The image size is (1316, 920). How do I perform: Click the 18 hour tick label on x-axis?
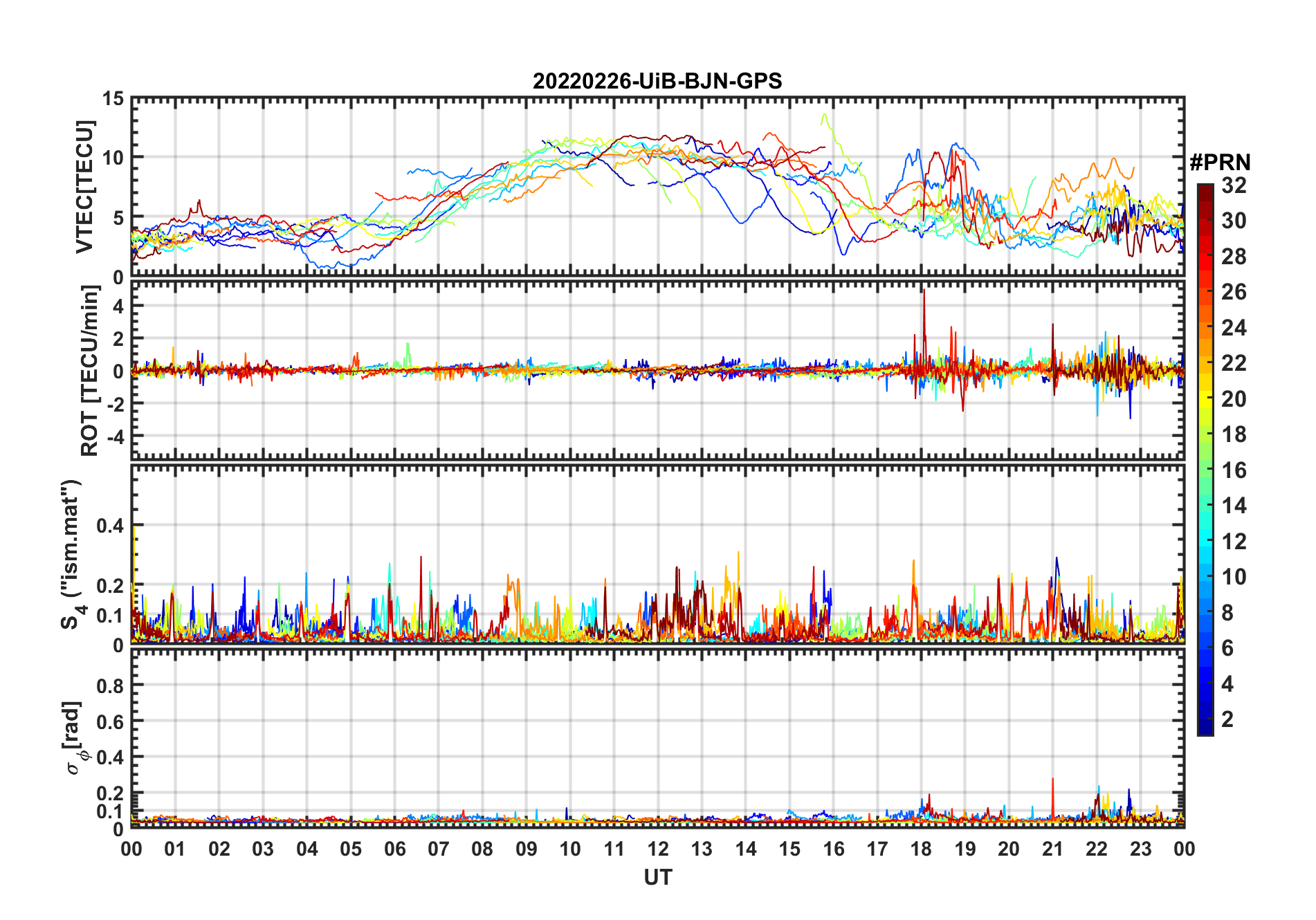[921, 849]
